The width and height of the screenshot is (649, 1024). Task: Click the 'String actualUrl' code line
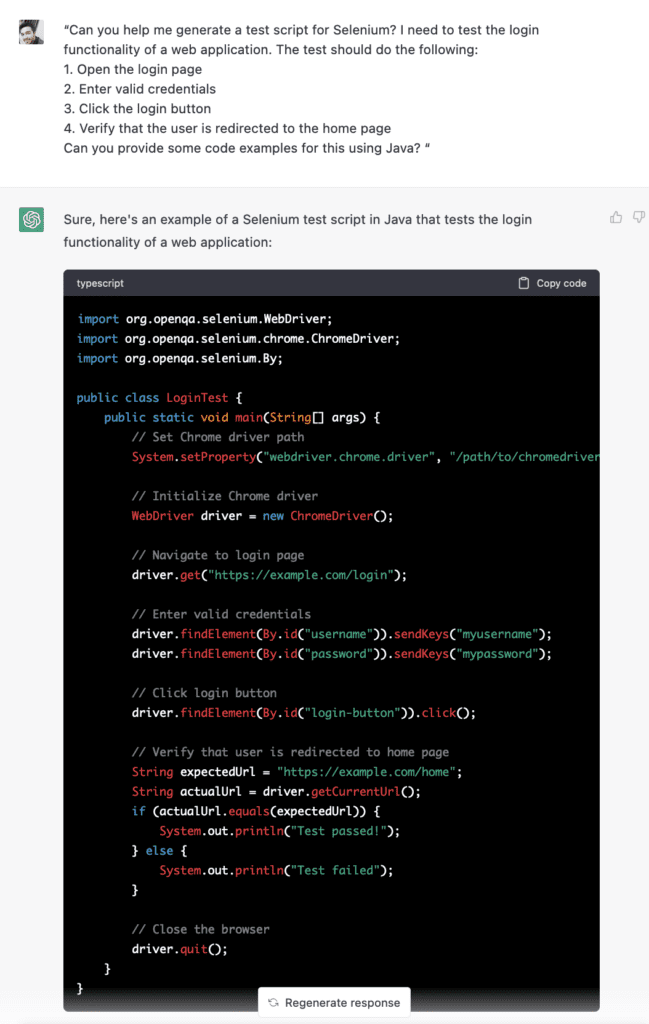(276, 791)
